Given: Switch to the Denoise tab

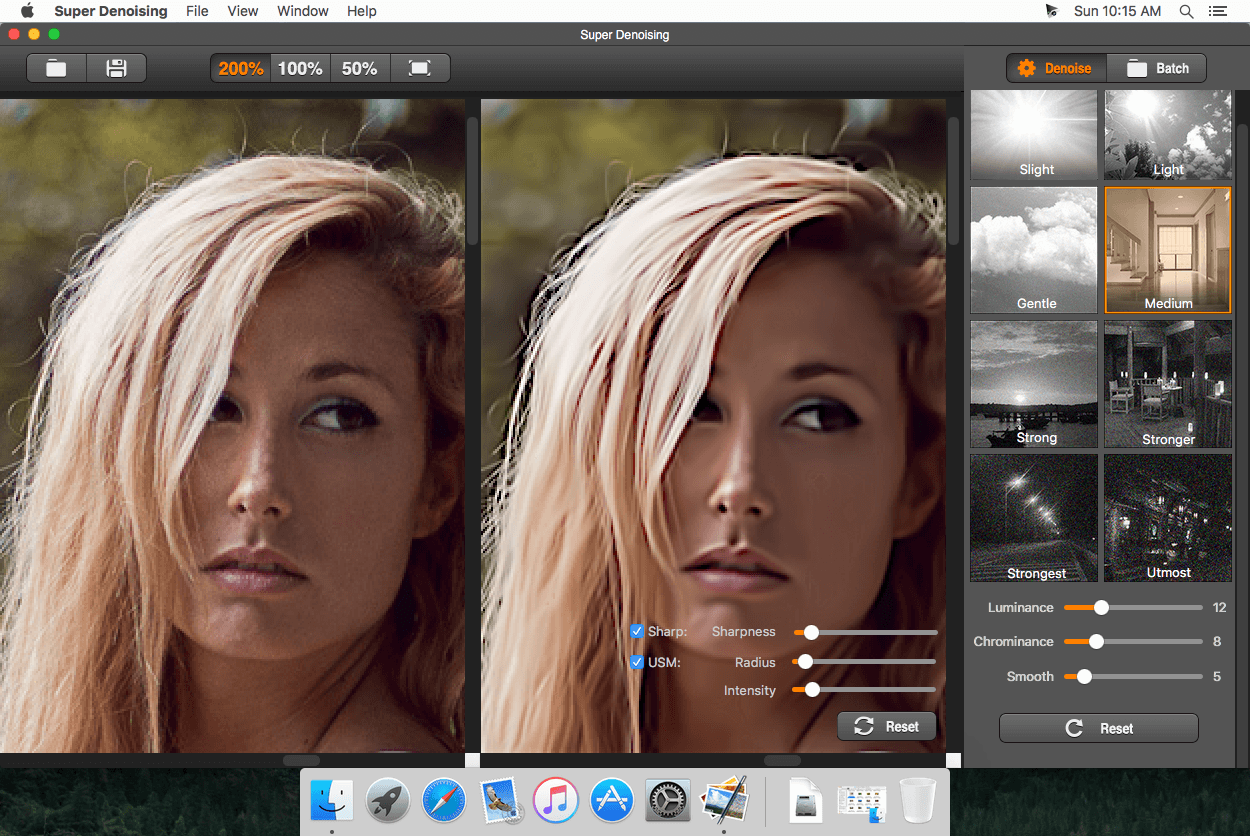Looking at the screenshot, I should 1056,68.
